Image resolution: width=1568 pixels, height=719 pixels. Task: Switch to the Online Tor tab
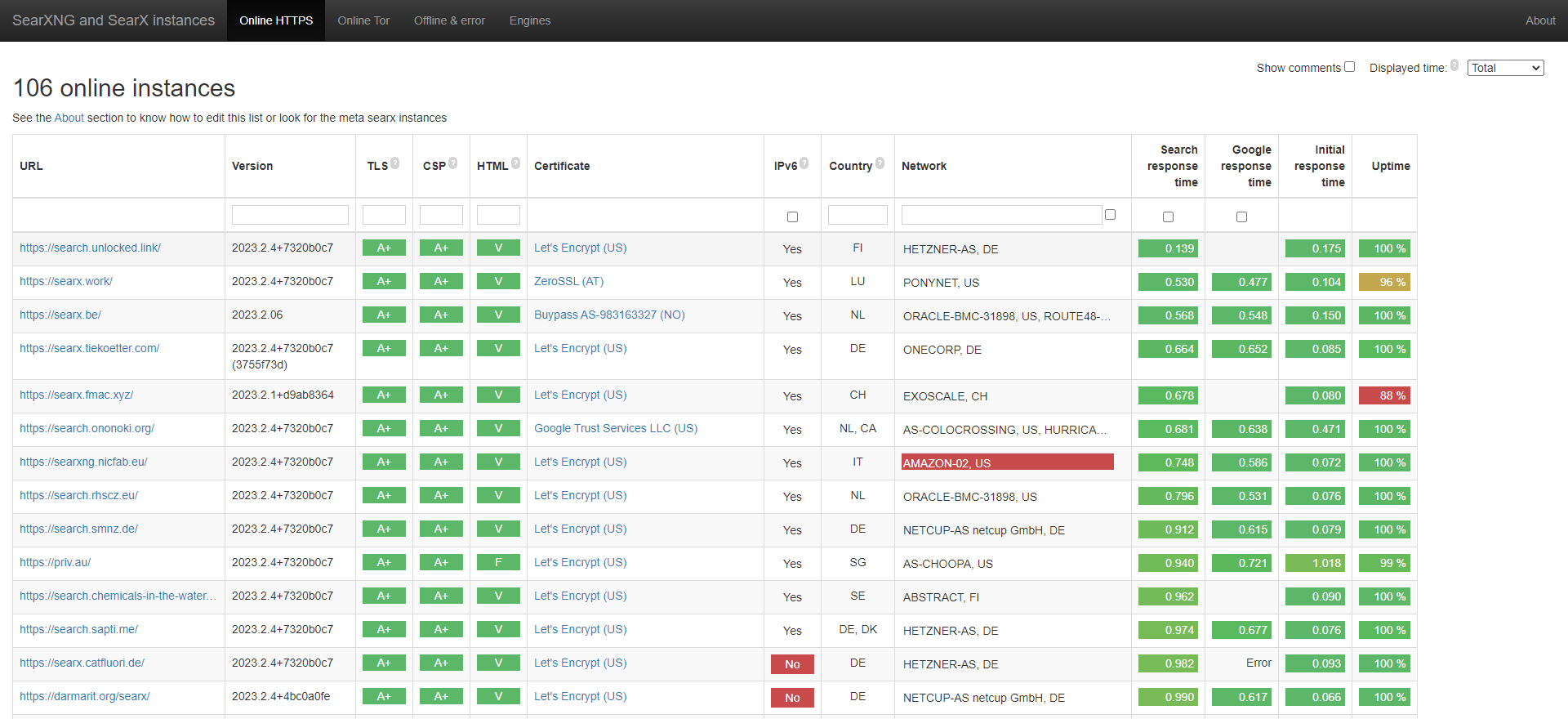363,20
